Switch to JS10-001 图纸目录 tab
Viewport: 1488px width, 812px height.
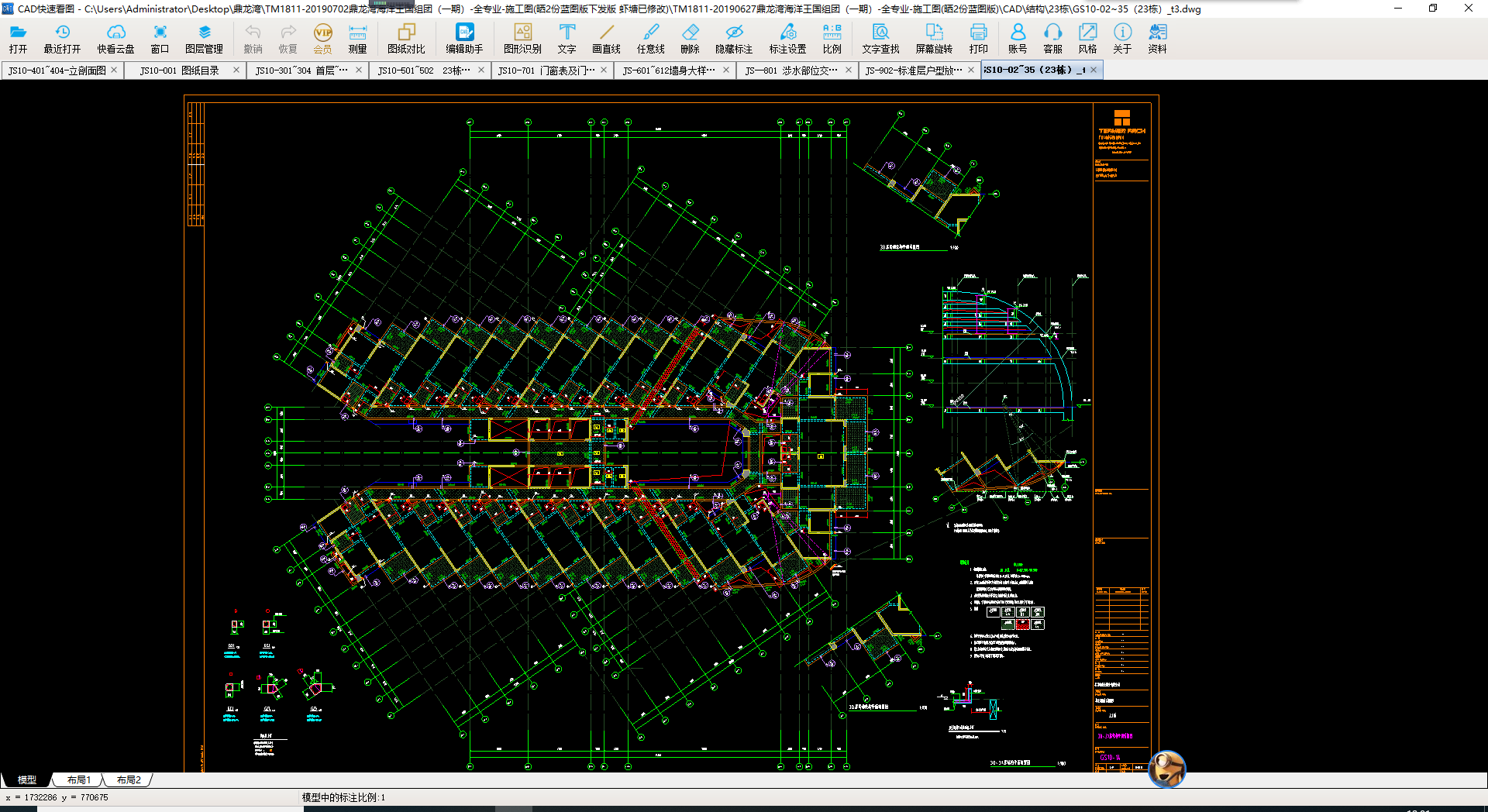(179, 71)
